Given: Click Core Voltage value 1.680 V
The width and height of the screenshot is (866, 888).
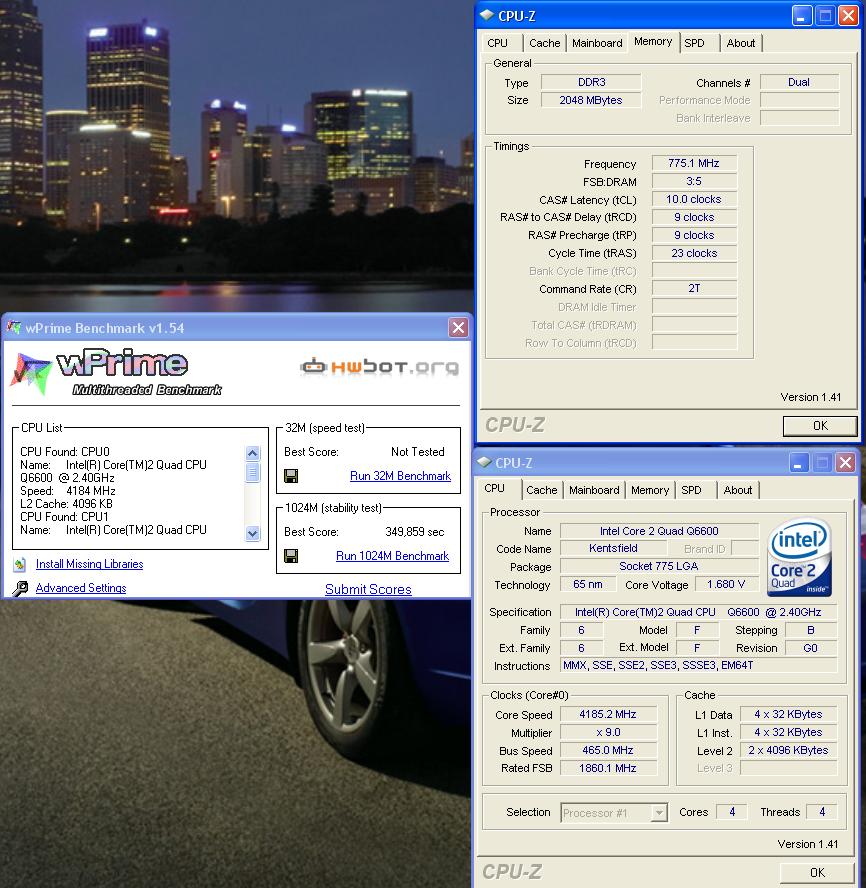Looking at the screenshot, I should pyautogui.click(x=726, y=584).
